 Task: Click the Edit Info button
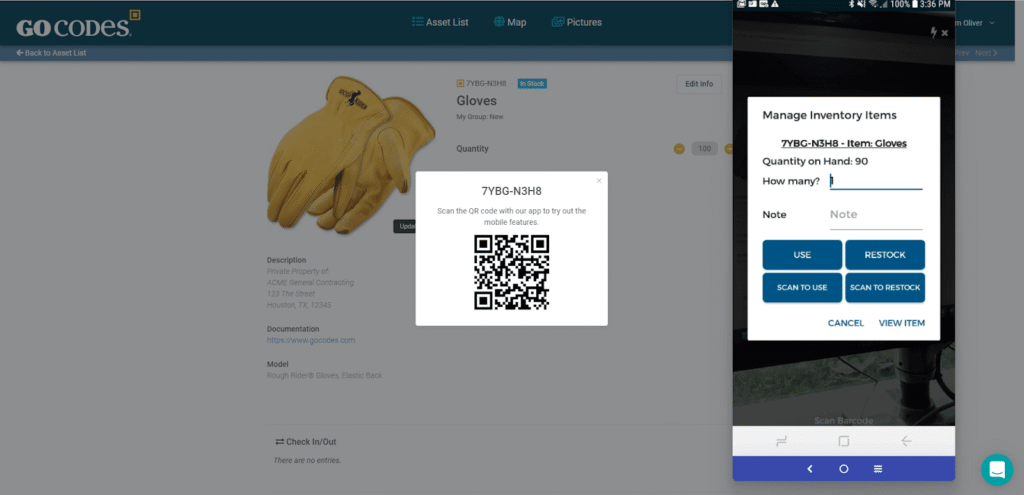click(699, 84)
